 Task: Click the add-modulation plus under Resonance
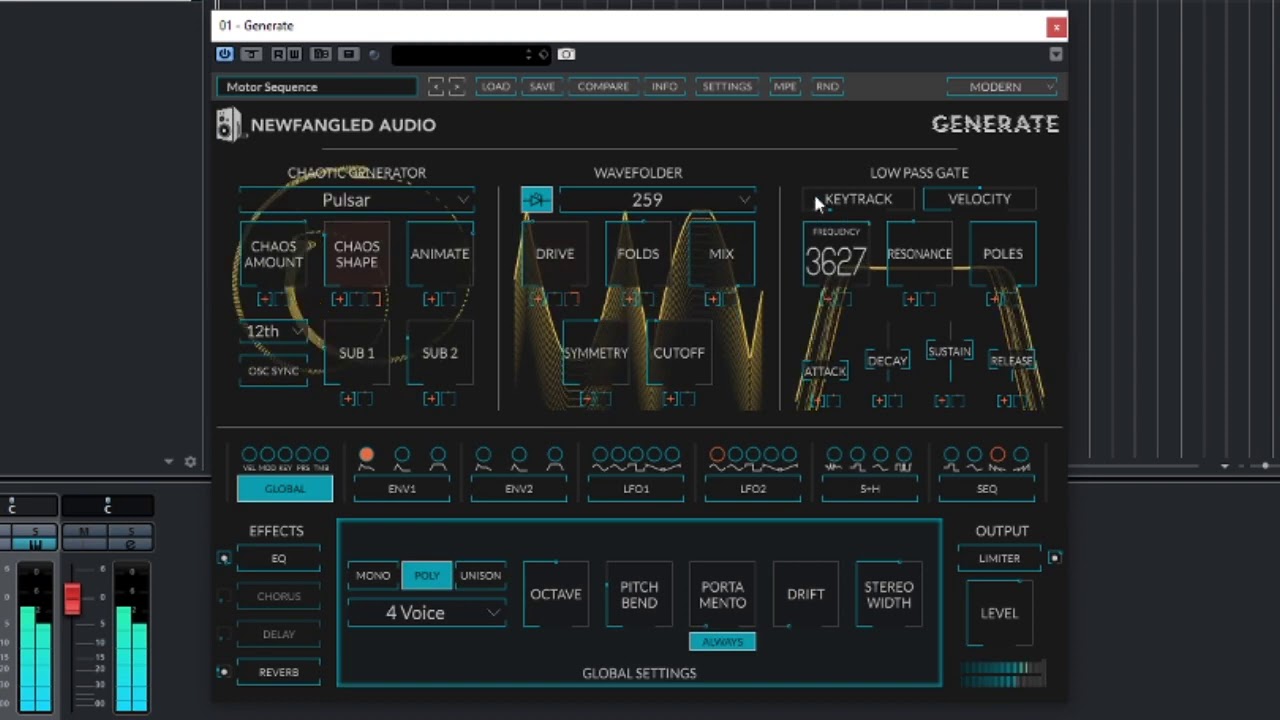click(910, 299)
